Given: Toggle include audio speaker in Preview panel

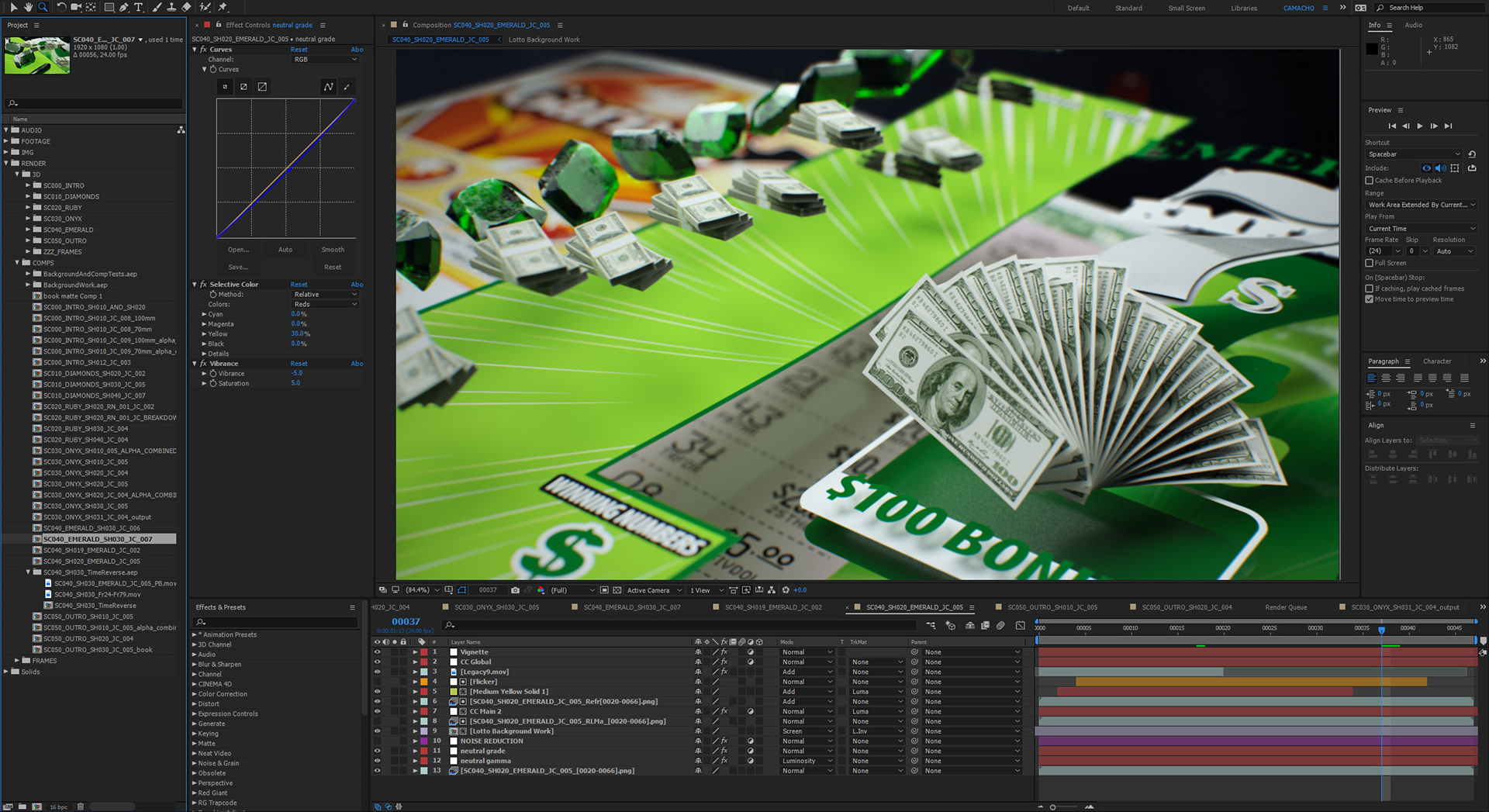Looking at the screenshot, I should tap(1440, 168).
